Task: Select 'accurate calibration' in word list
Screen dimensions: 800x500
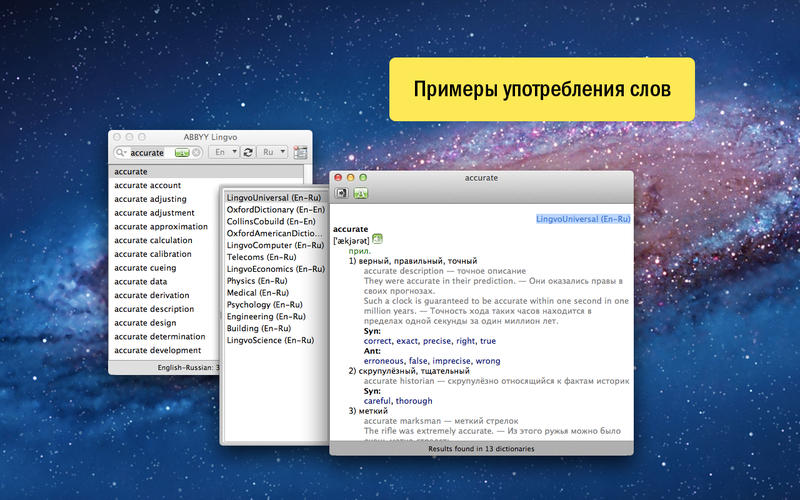Action: tap(153, 254)
